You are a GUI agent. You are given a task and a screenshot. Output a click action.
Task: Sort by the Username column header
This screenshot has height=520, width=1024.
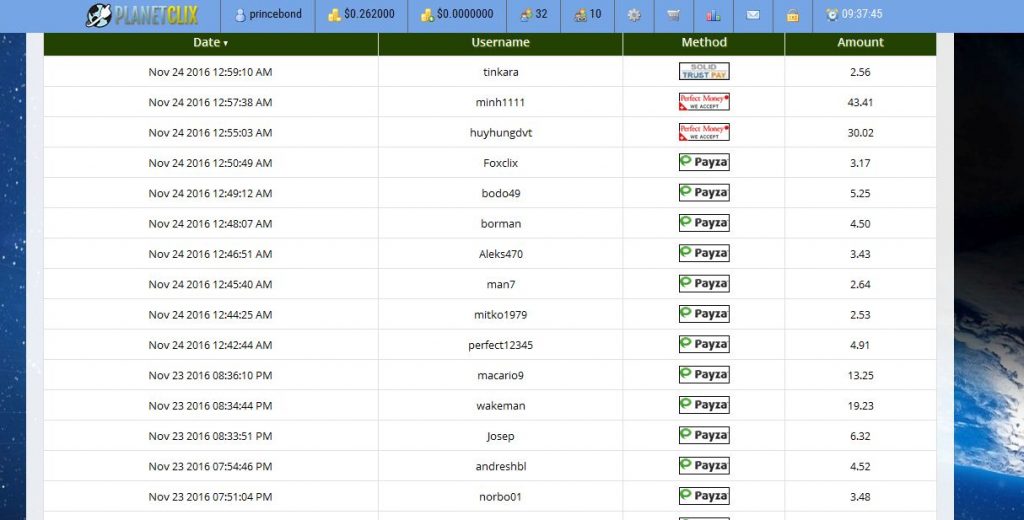(500, 43)
